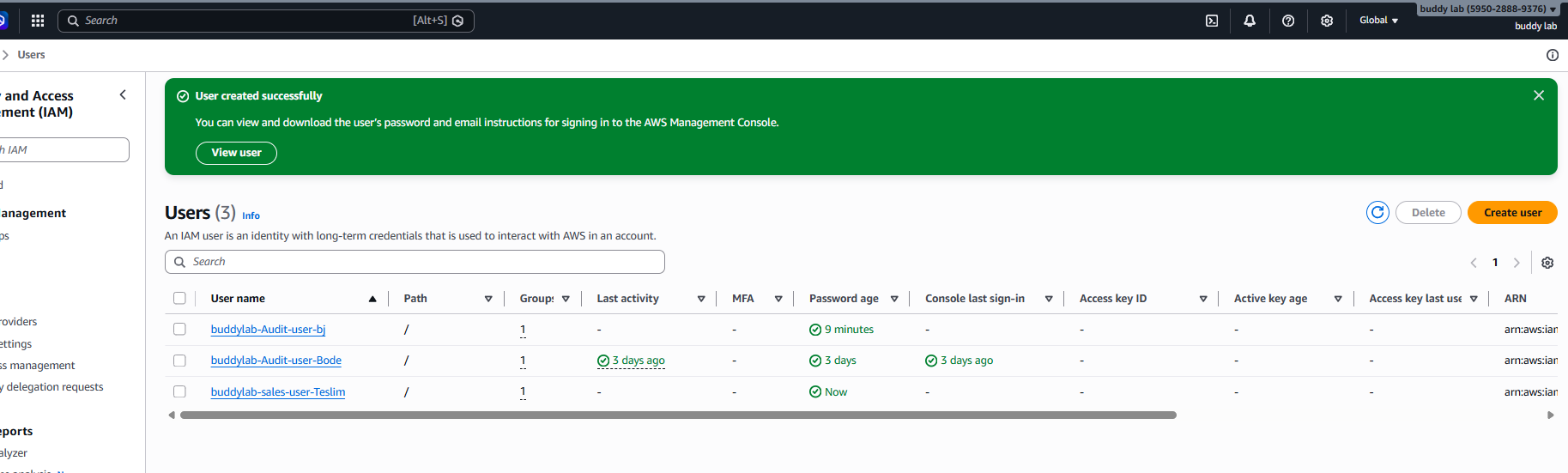The image size is (1568, 473).
Task: Open user buddylab-Audit-user-bj
Action: [x=268, y=330]
